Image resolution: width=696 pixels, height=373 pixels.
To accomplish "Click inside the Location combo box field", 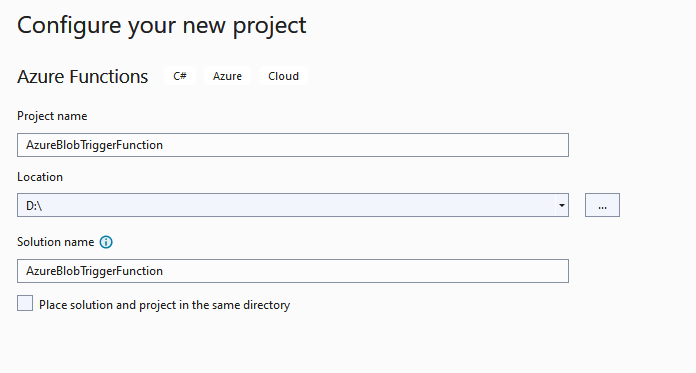I will [286, 205].
